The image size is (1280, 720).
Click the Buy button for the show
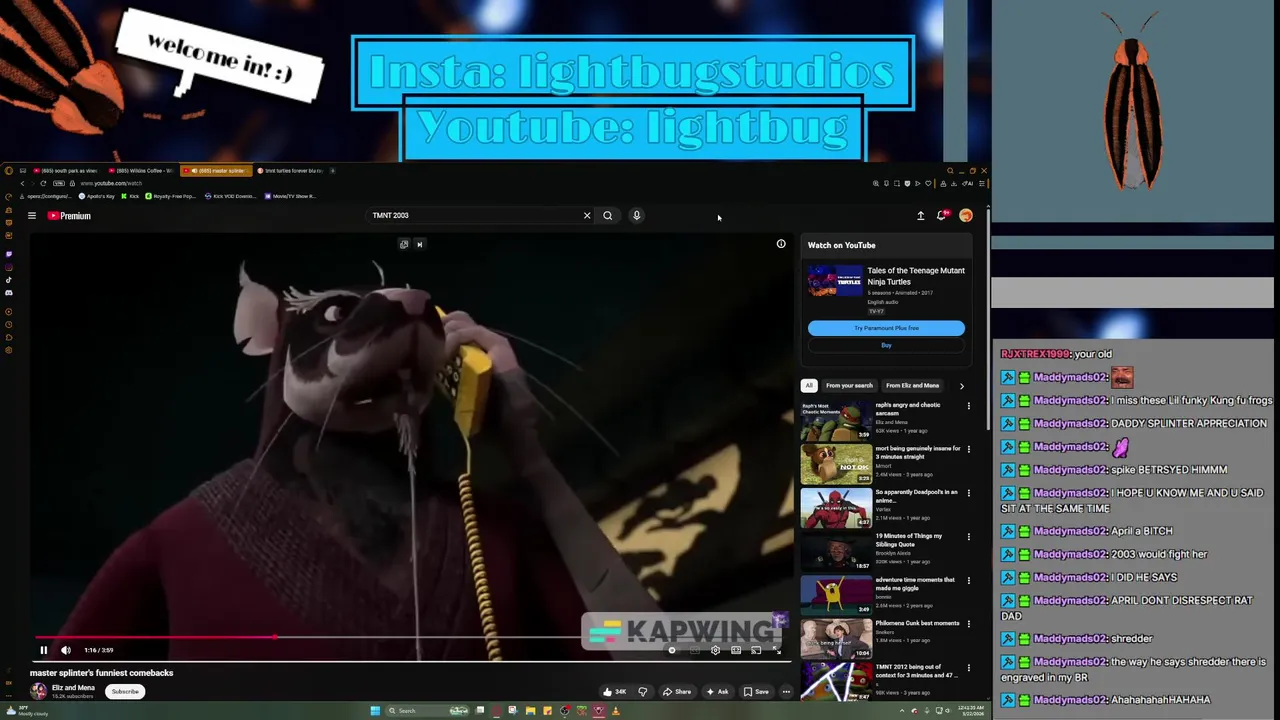886,345
